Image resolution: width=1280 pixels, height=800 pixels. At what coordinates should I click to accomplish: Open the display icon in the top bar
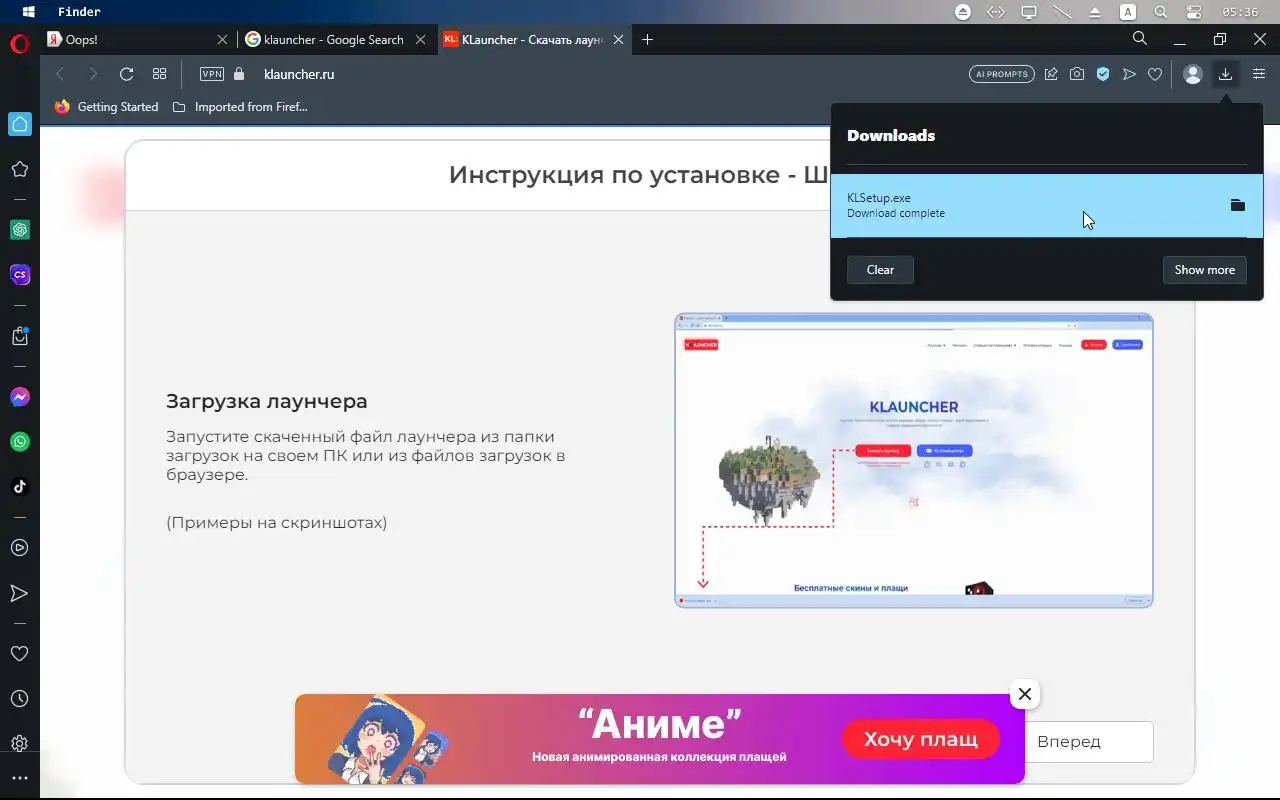[x=1029, y=12]
